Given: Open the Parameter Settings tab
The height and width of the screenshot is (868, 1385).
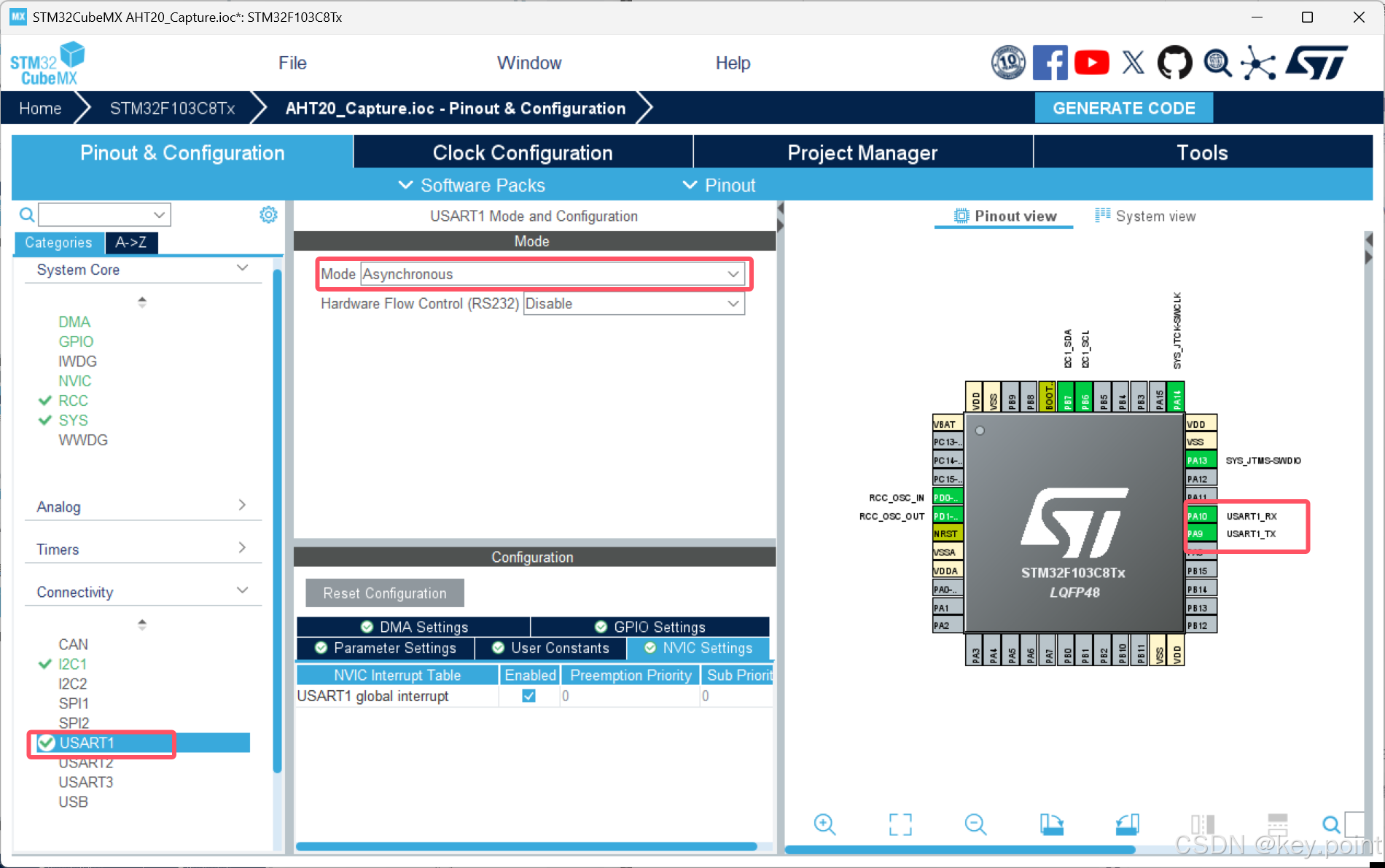Looking at the screenshot, I should (386, 648).
